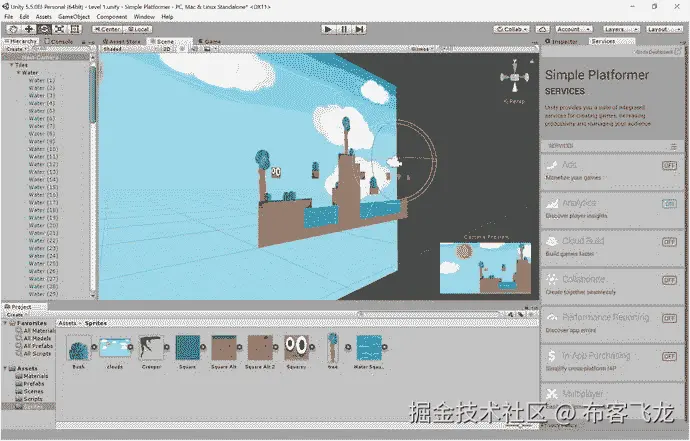
Task: Open the scene effects image dropdown
Action: [x=209, y=49]
